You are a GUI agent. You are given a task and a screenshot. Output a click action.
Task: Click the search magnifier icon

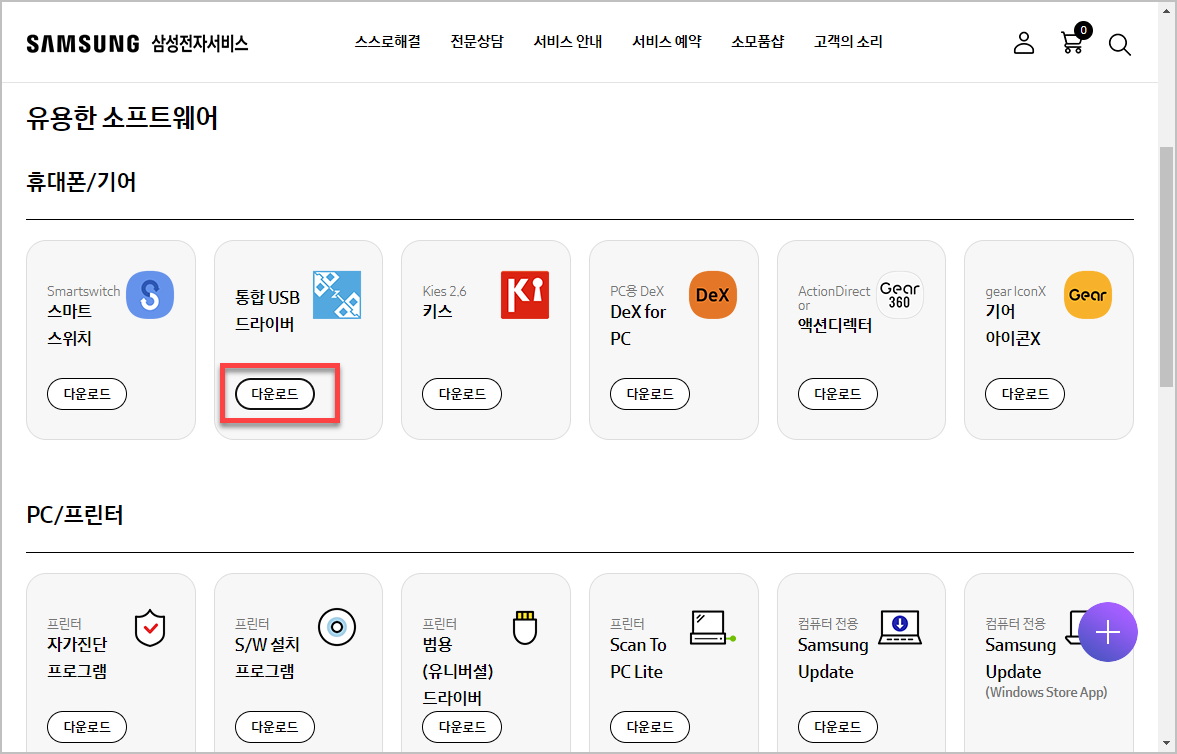1119,44
